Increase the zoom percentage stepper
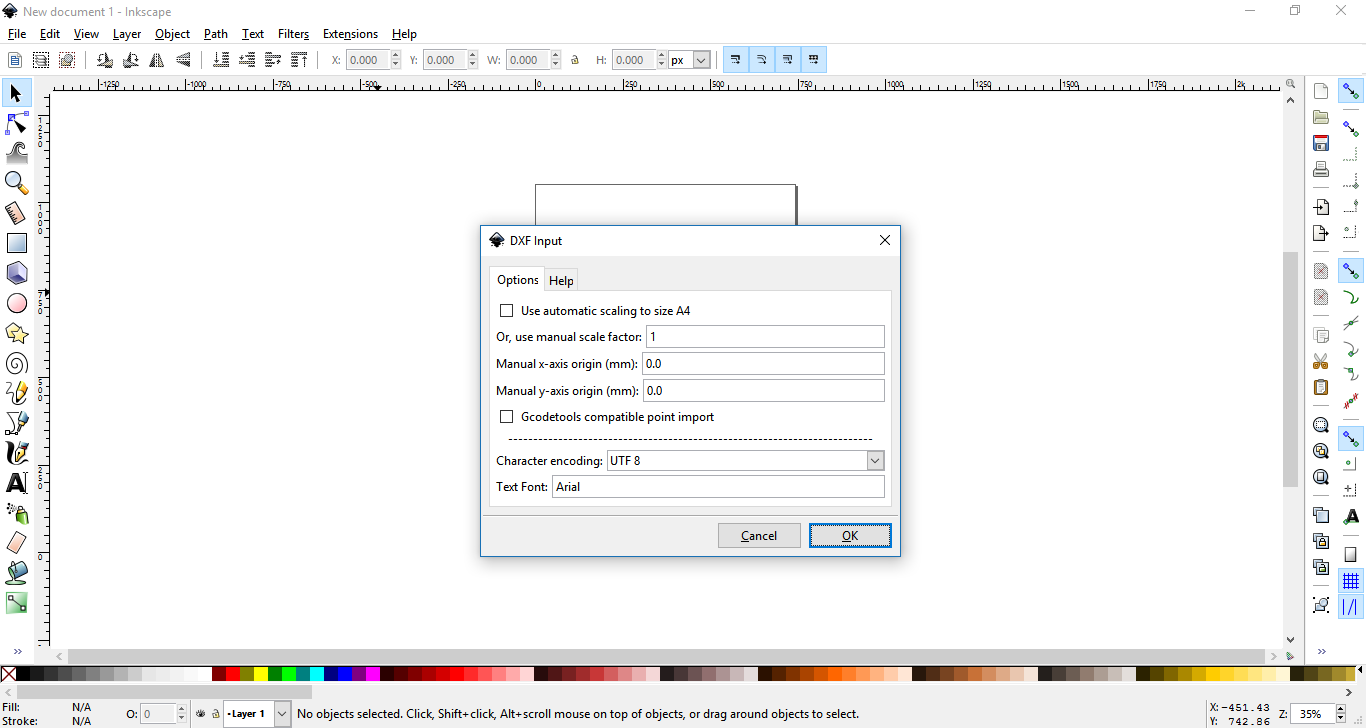The height and width of the screenshot is (728, 1366). pyautogui.click(x=1340, y=709)
